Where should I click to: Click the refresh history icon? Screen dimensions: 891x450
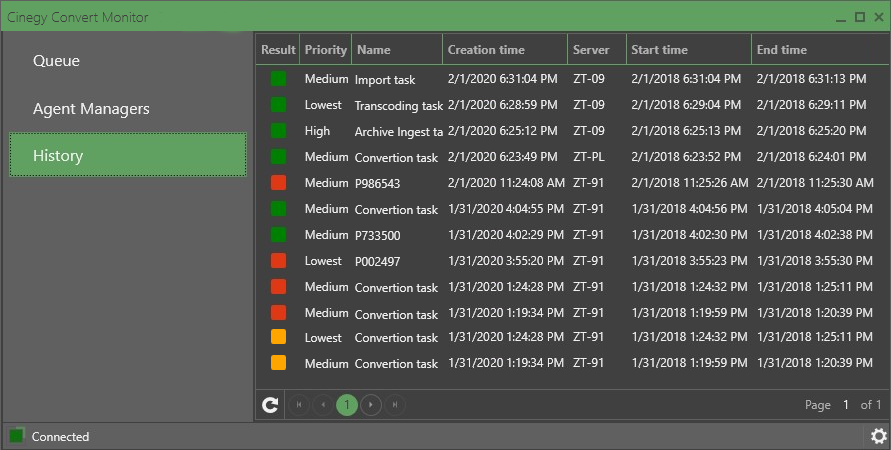[270, 405]
